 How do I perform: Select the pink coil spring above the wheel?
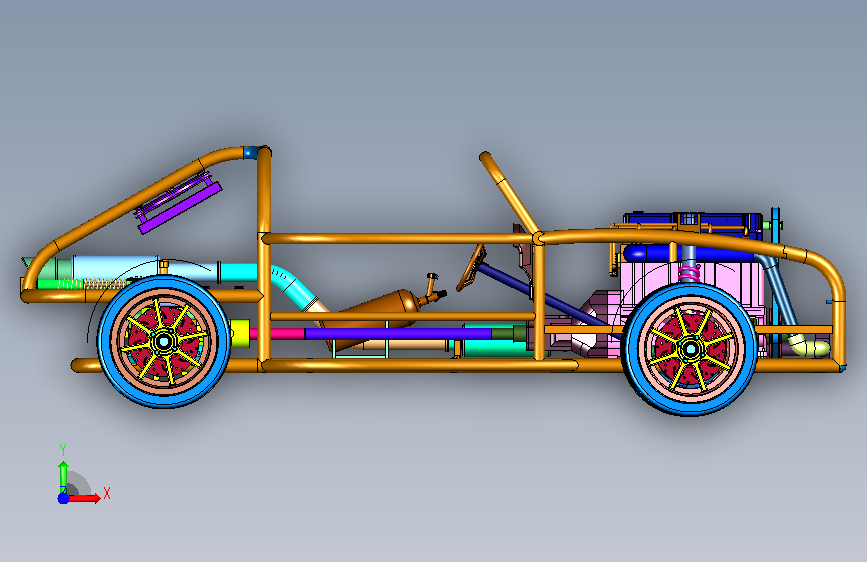pyautogui.click(x=689, y=273)
